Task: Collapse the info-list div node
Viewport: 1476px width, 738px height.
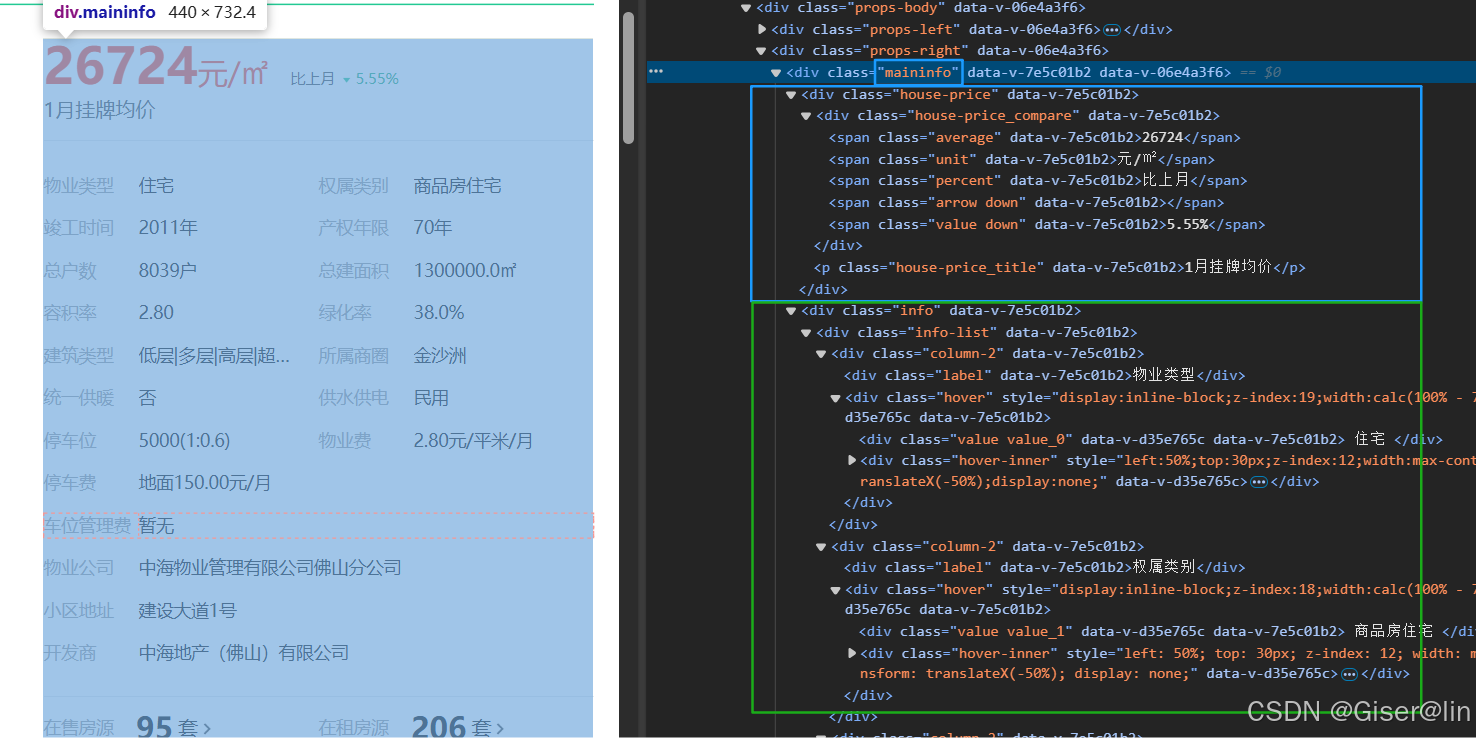Action: click(806, 333)
